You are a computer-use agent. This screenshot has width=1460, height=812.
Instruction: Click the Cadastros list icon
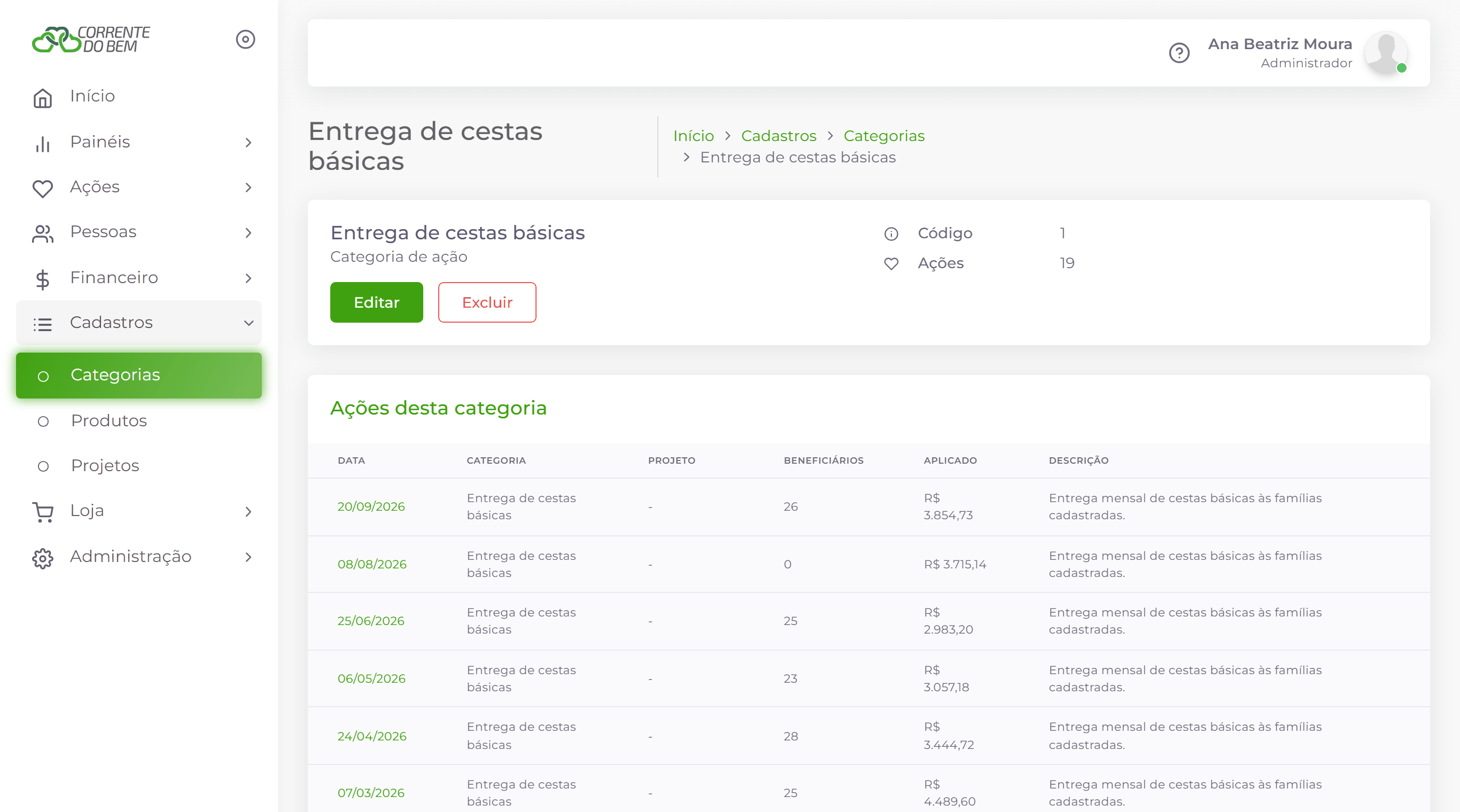click(x=43, y=324)
